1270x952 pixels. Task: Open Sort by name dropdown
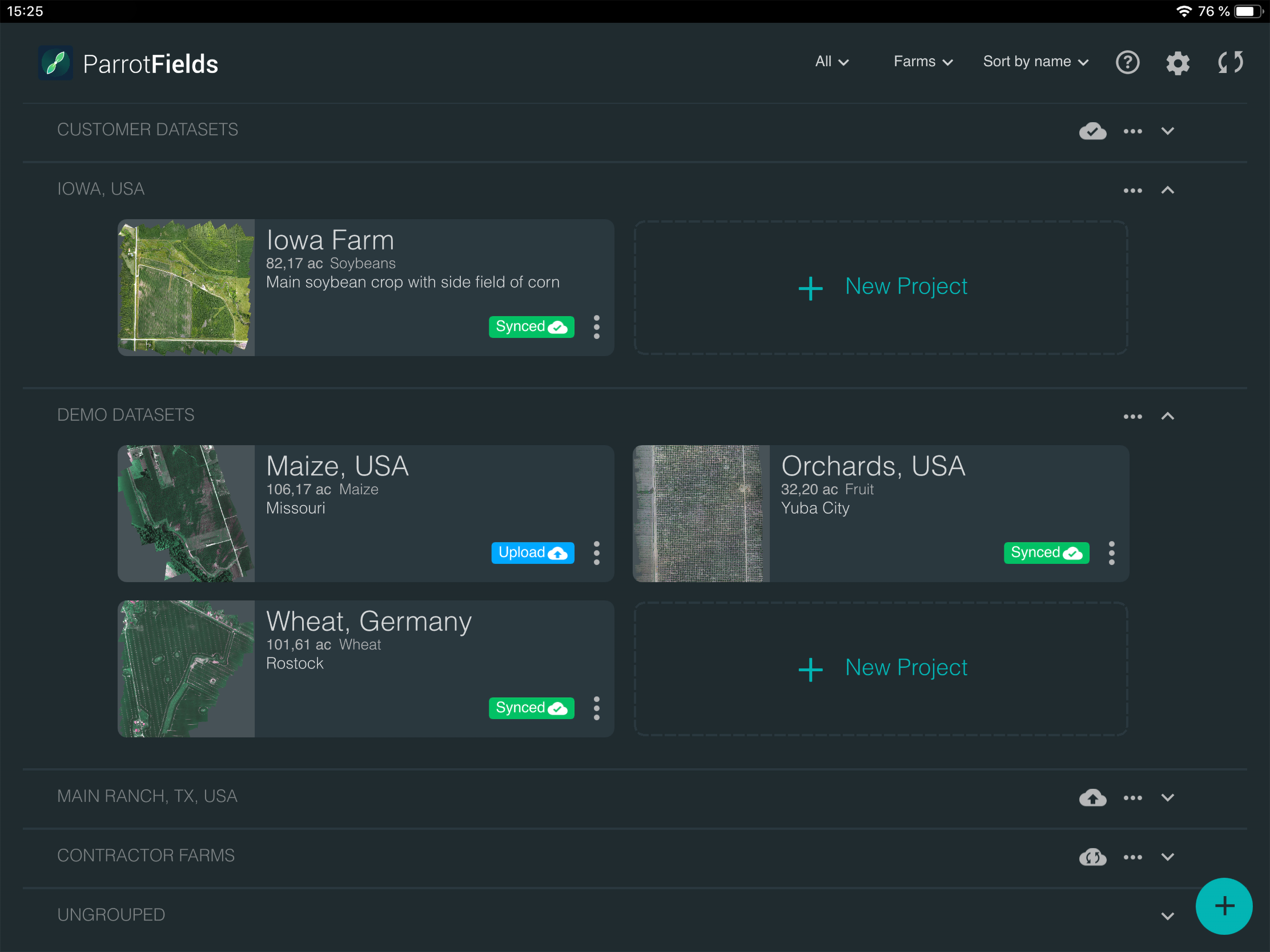coord(1035,61)
